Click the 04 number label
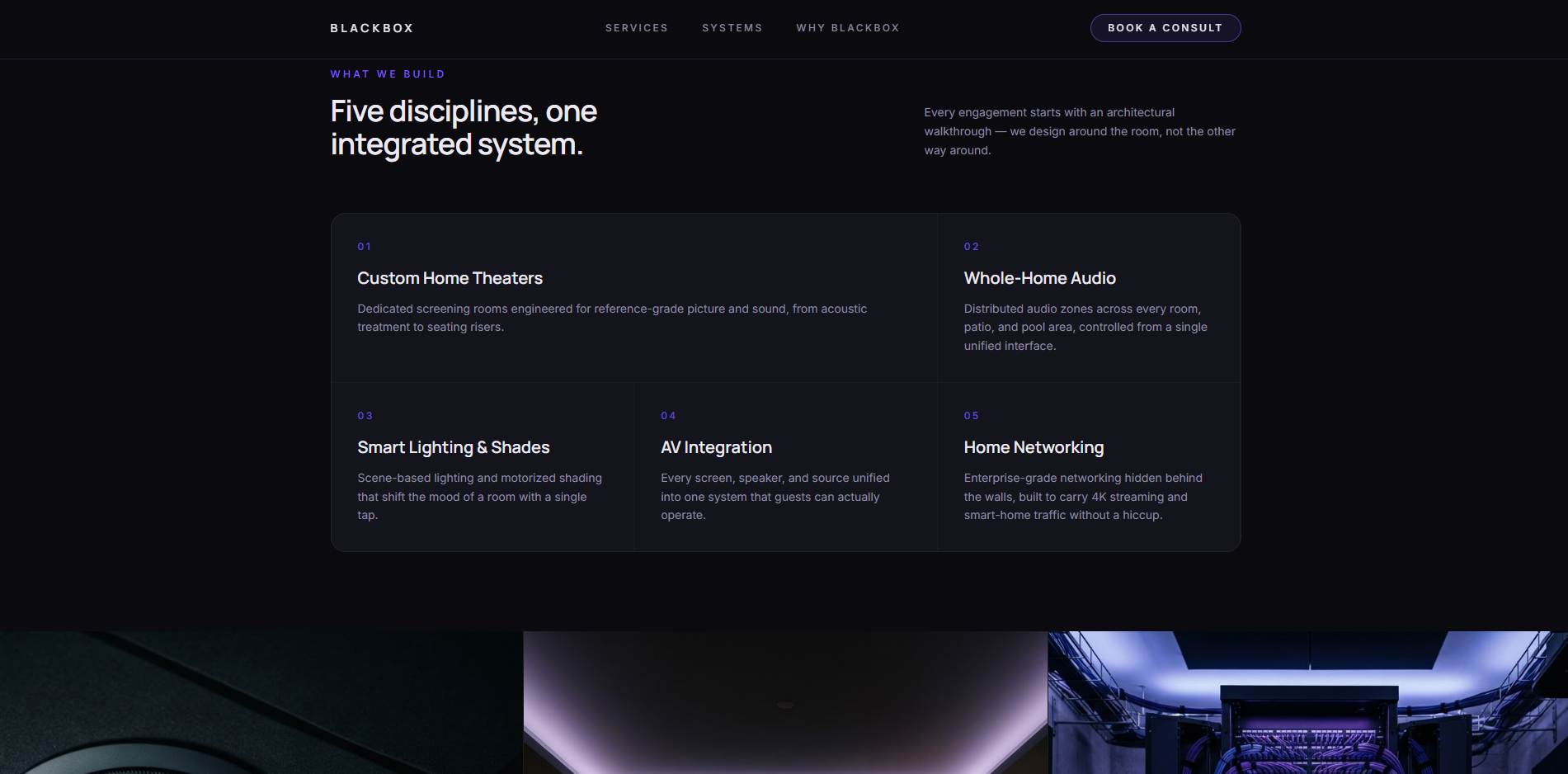 pos(669,416)
